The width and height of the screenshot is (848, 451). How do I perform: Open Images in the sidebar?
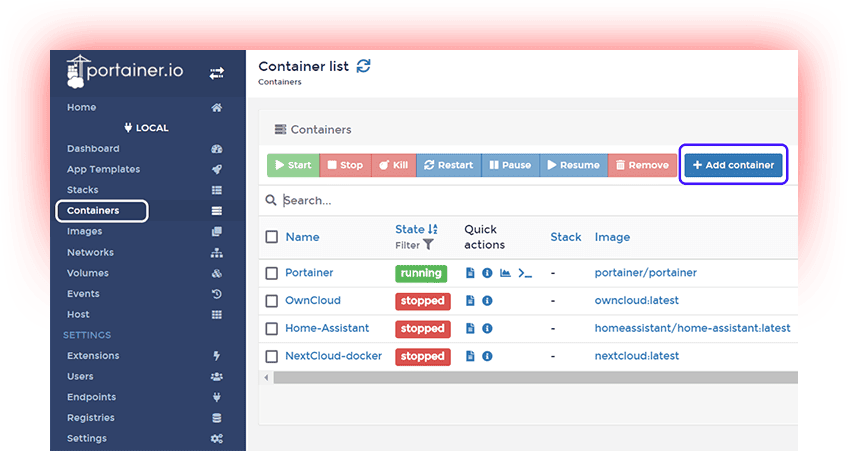(84, 231)
